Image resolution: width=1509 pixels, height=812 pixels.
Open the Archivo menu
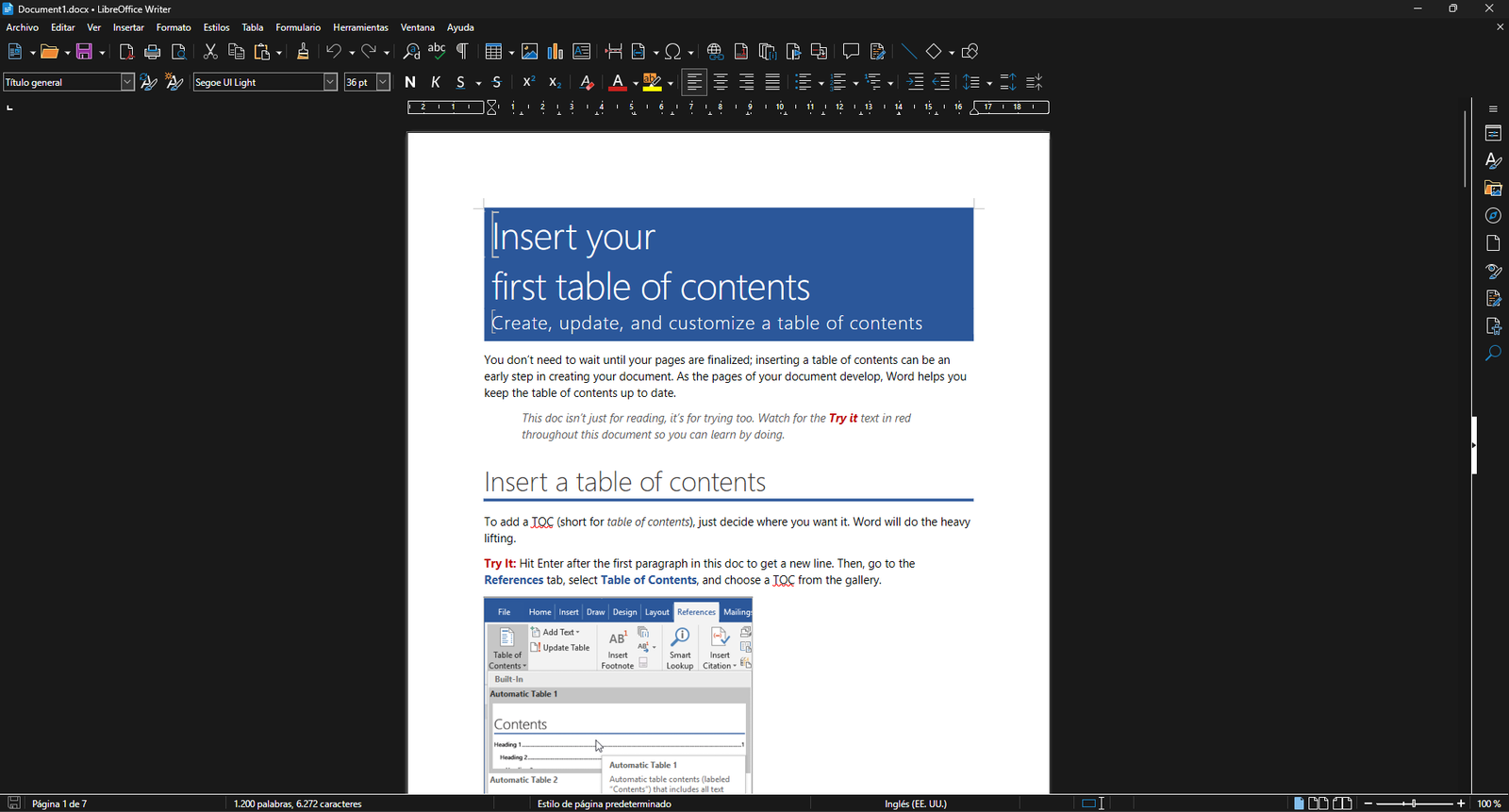(x=23, y=27)
